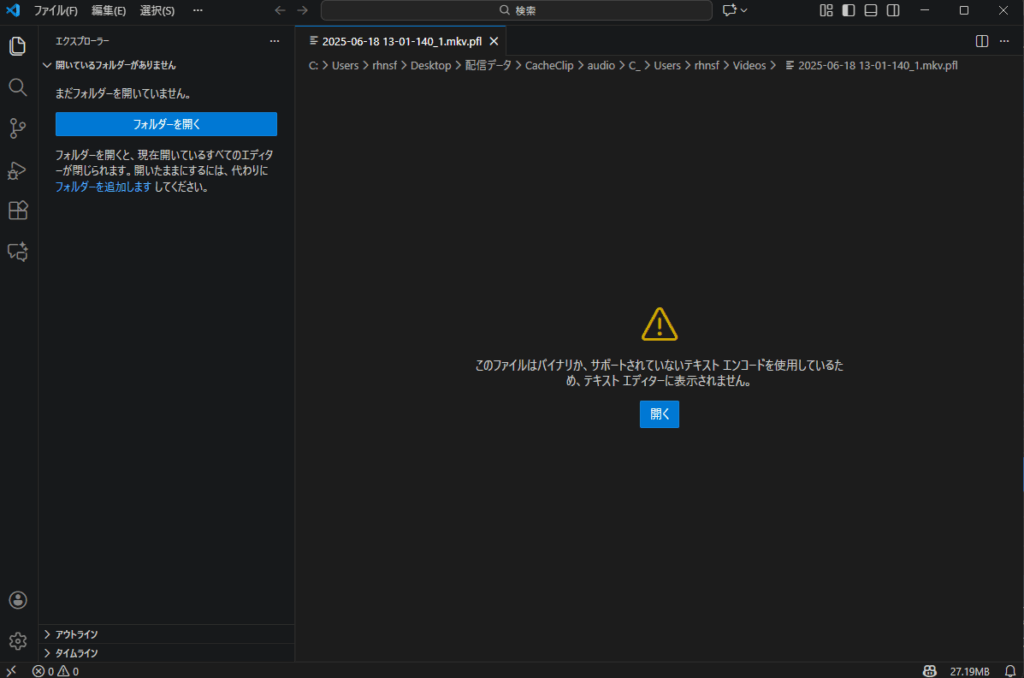Open the Extensions view
Screen dimensions: 1024x678
click(17, 211)
